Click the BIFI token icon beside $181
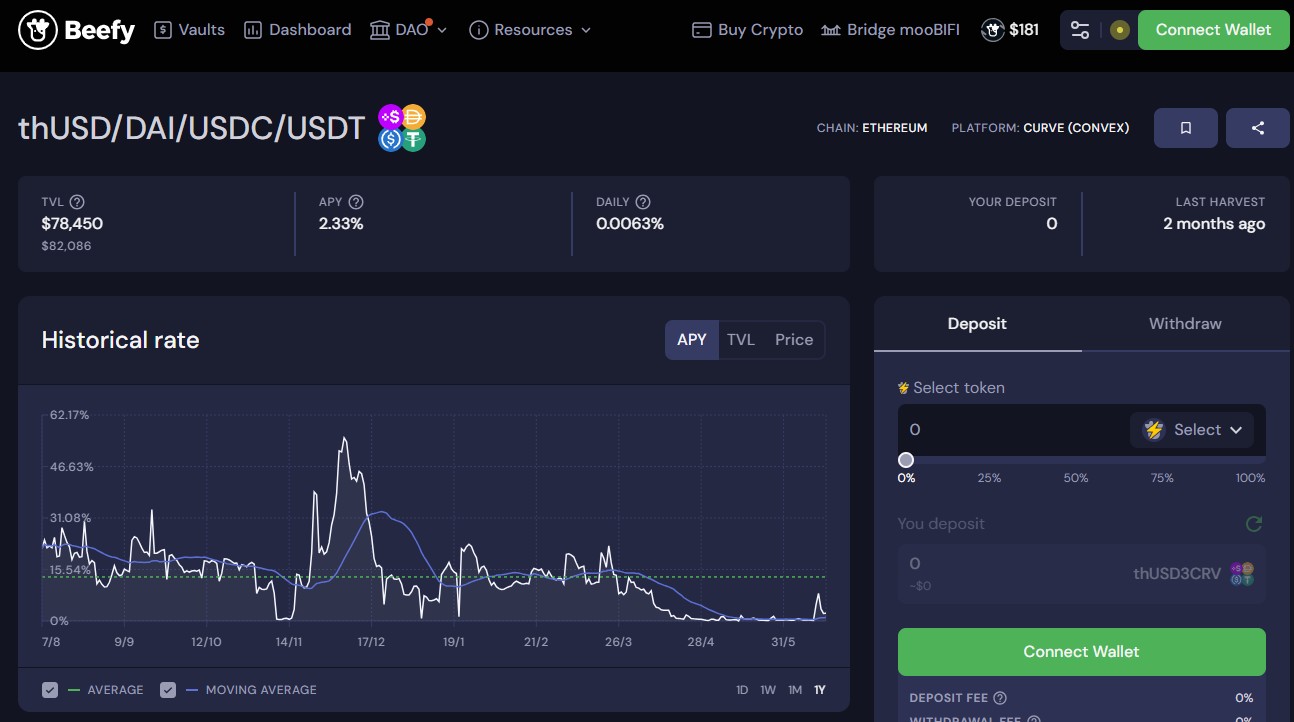The image size is (1294, 722). coord(992,30)
